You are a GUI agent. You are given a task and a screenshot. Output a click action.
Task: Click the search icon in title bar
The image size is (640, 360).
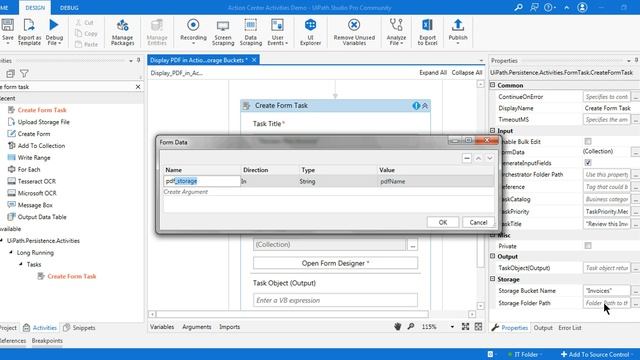click(518, 7)
